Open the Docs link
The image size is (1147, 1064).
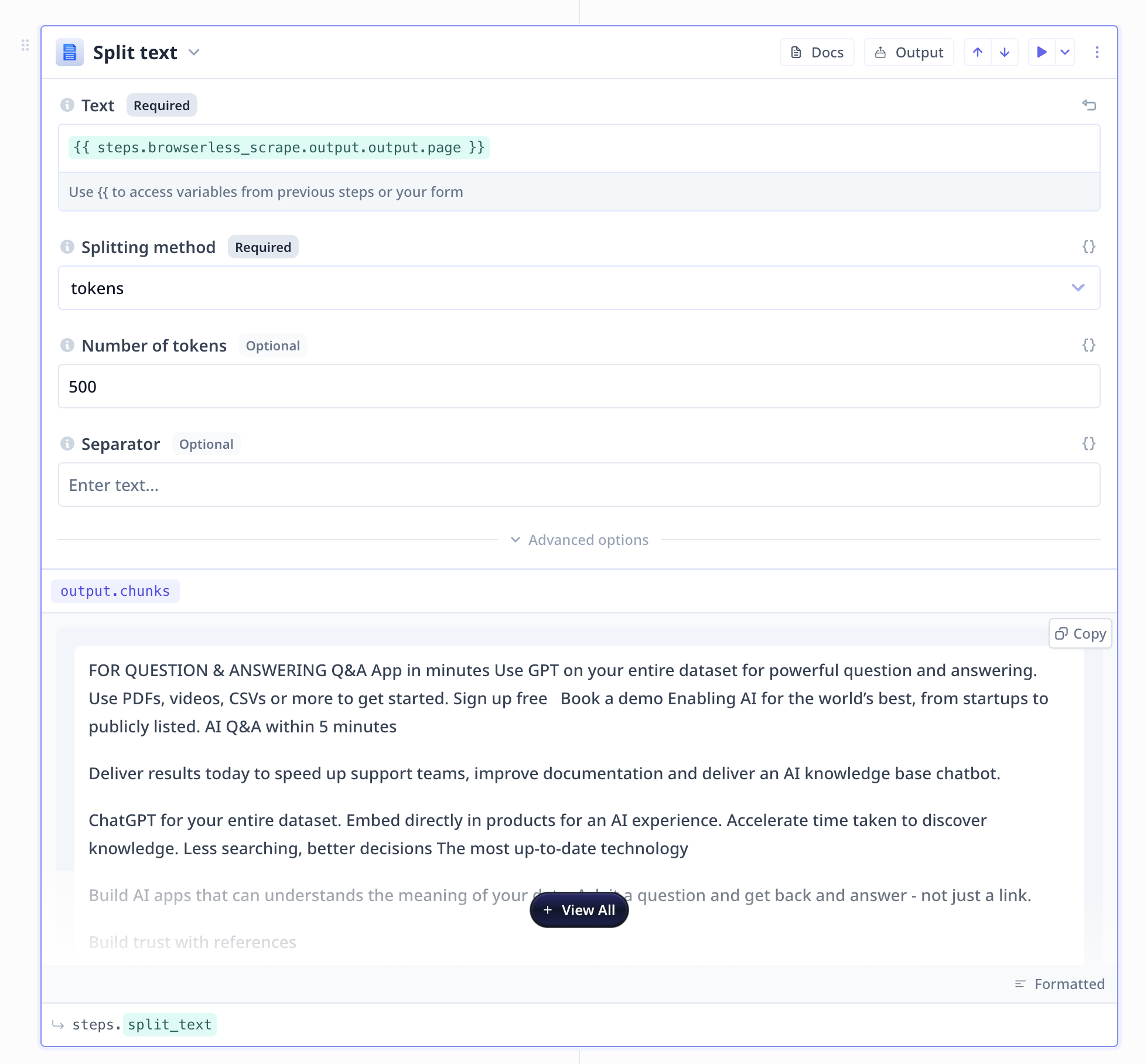click(x=817, y=53)
